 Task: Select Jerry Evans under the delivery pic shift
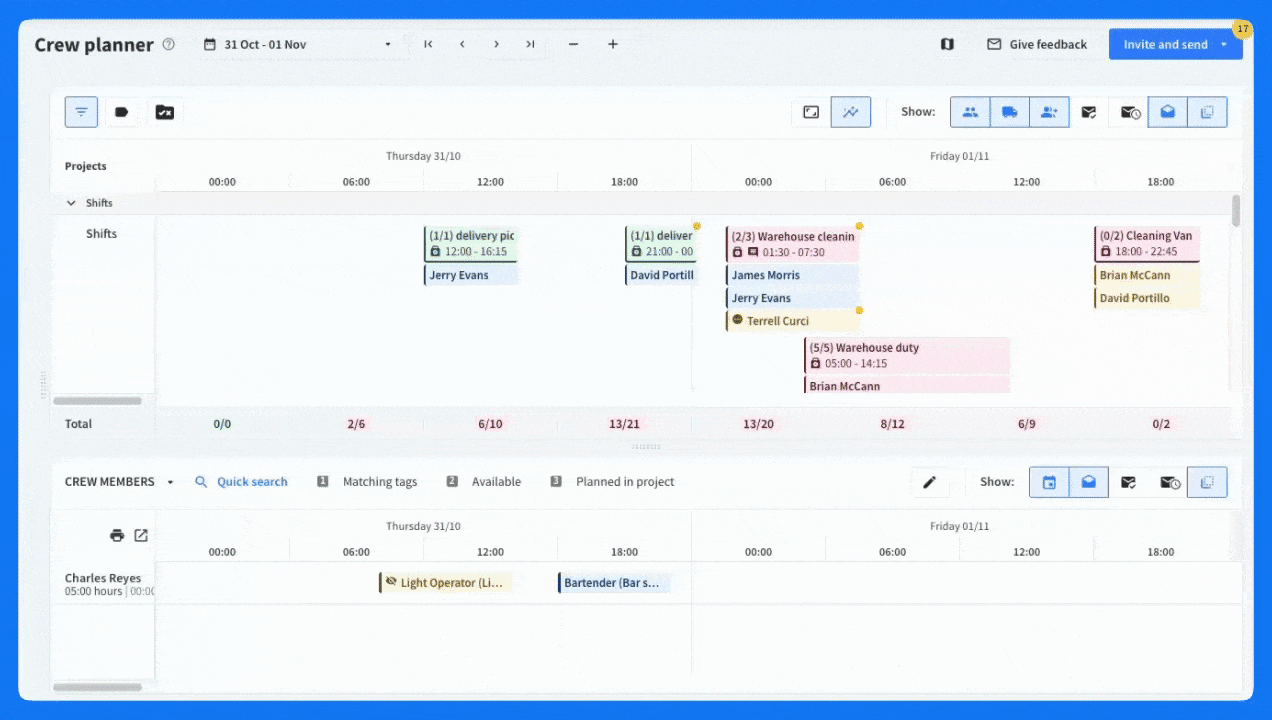click(x=471, y=275)
